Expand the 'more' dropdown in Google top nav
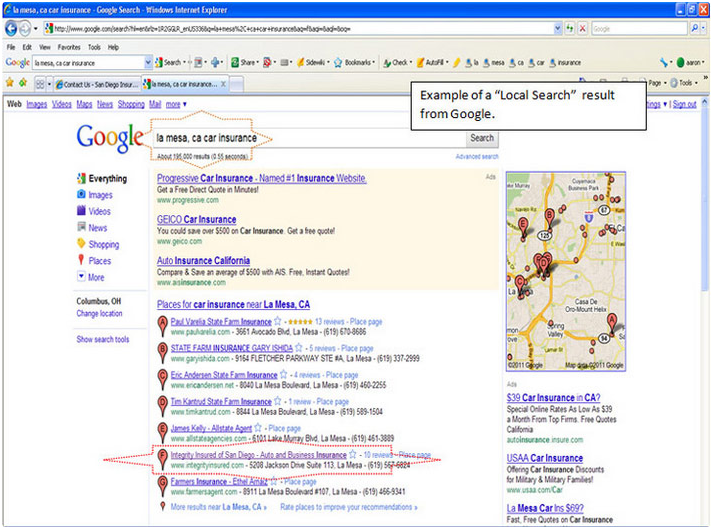The height and width of the screenshot is (529, 713). coord(176,104)
